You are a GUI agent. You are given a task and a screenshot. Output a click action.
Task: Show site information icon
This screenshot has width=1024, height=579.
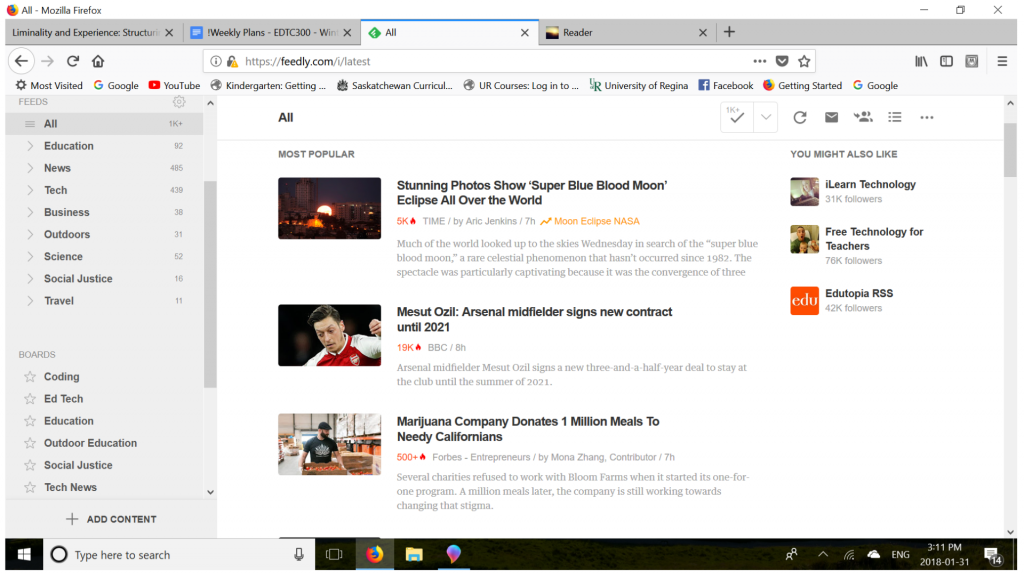216,61
